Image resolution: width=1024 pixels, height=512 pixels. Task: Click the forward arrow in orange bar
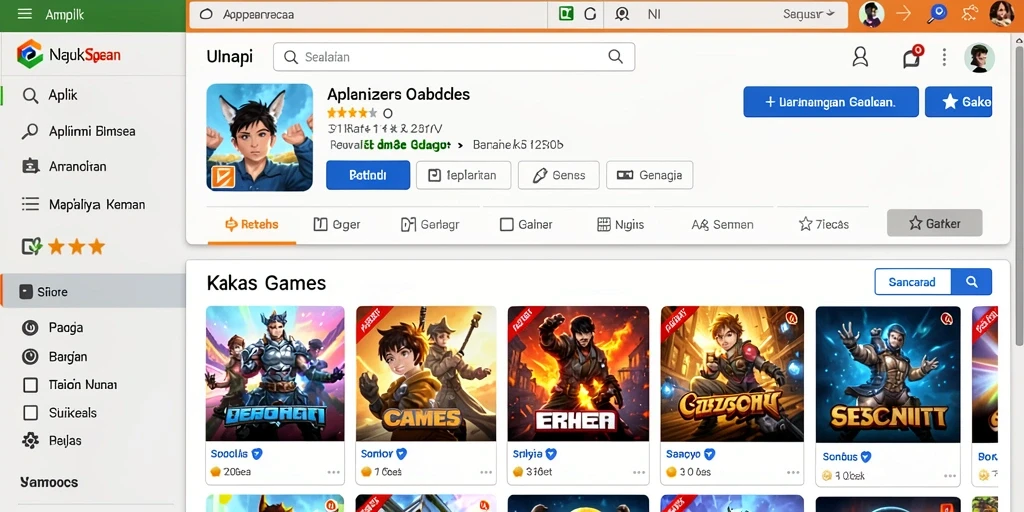tap(904, 13)
